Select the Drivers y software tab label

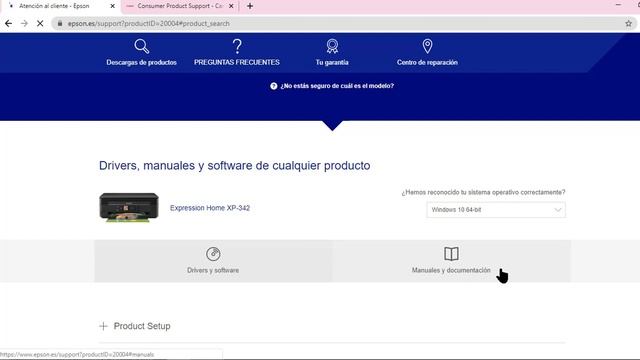pyautogui.click(x=213, y=270)
